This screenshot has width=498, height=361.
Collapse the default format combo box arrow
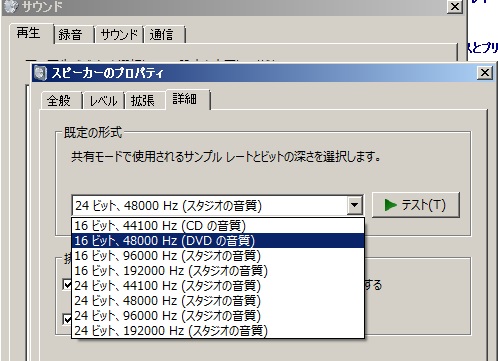click(x=355, y=205)
